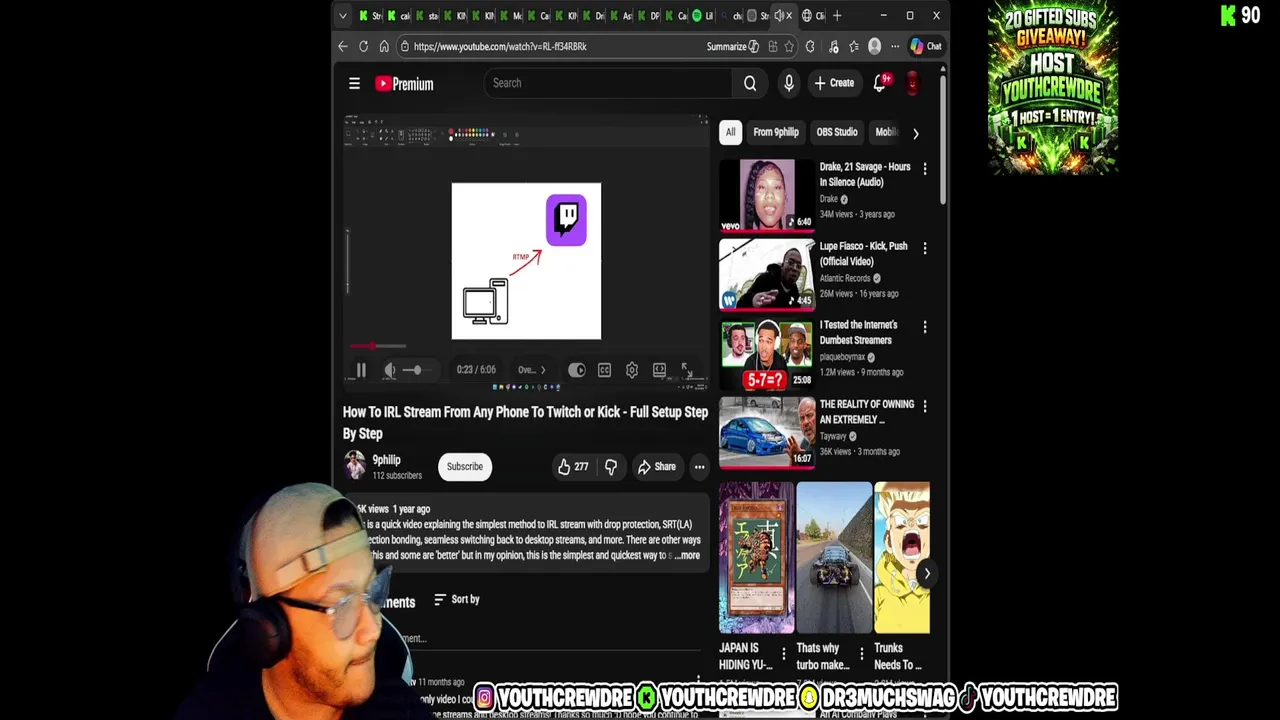Viewport: 1280px width, 720px height.
Task: Open the YouTube hamburger guide menu
Action: pos(354,84)
